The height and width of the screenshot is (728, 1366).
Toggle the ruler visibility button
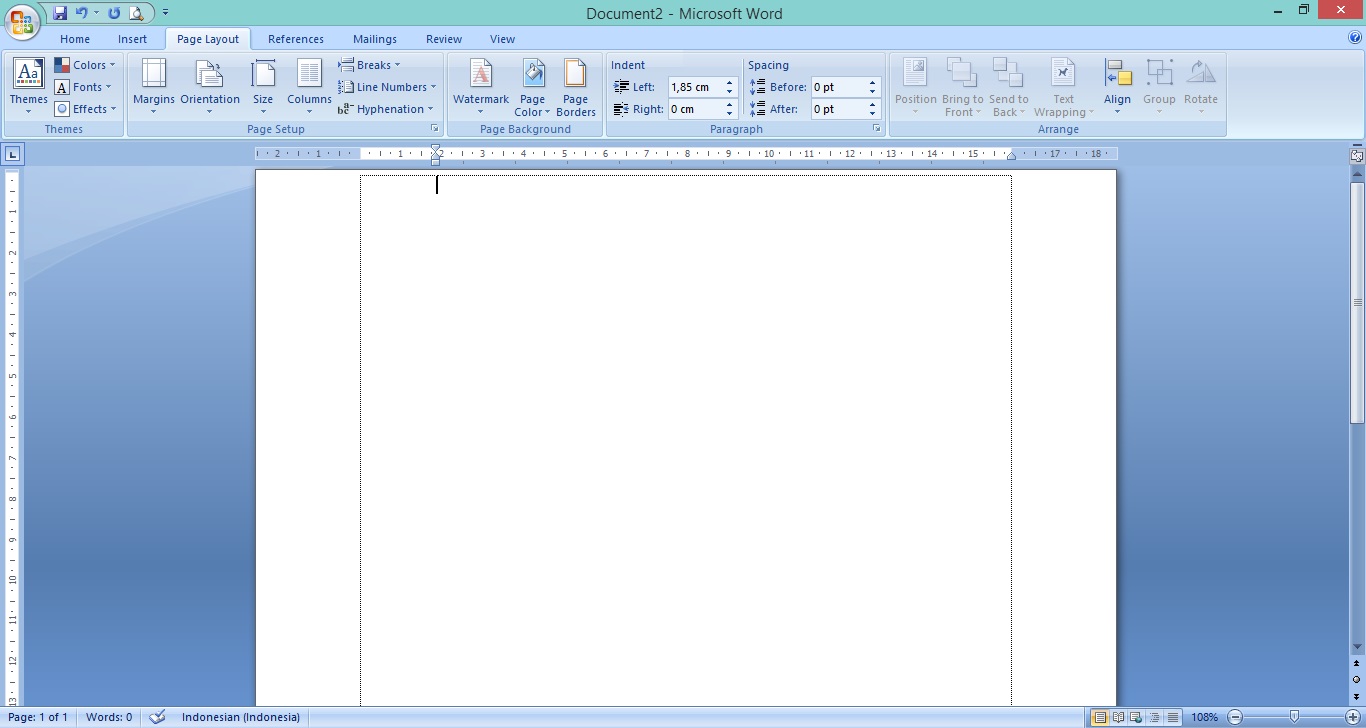click(1357, 155)
